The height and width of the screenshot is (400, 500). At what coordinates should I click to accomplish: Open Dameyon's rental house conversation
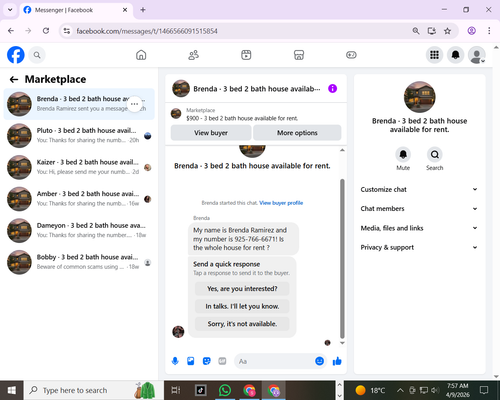coord(79,231)
